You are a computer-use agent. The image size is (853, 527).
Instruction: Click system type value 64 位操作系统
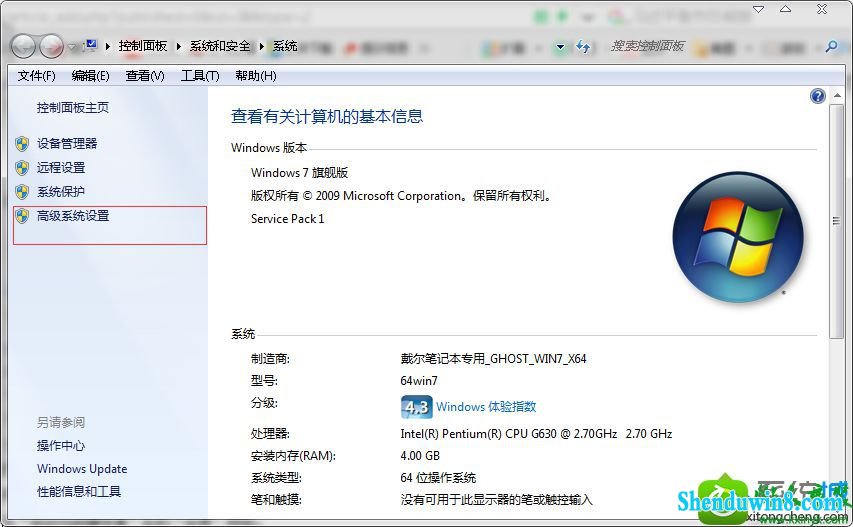[x=438, y=478]
